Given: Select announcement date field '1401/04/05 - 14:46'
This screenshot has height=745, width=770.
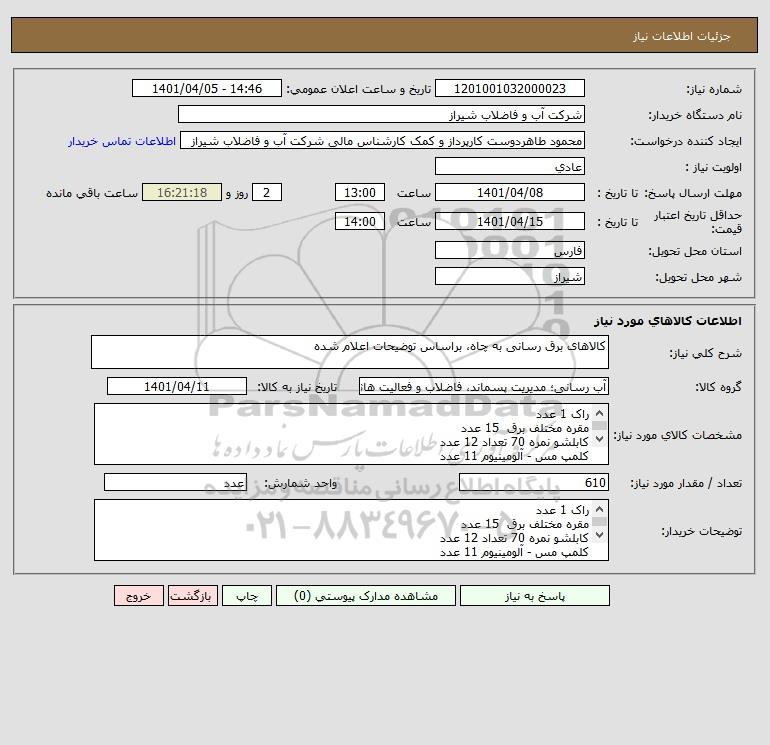Looking at the screenshot, I should (207, 88).
